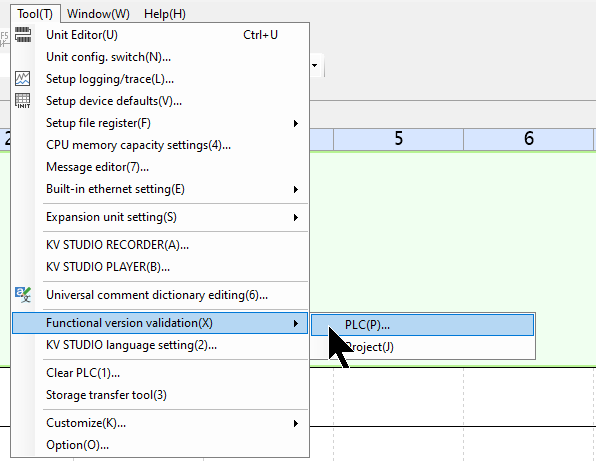Expand Expansion unit setting(S) submenu arrow
Screen dimensions: 596x463
pos(296,217)
